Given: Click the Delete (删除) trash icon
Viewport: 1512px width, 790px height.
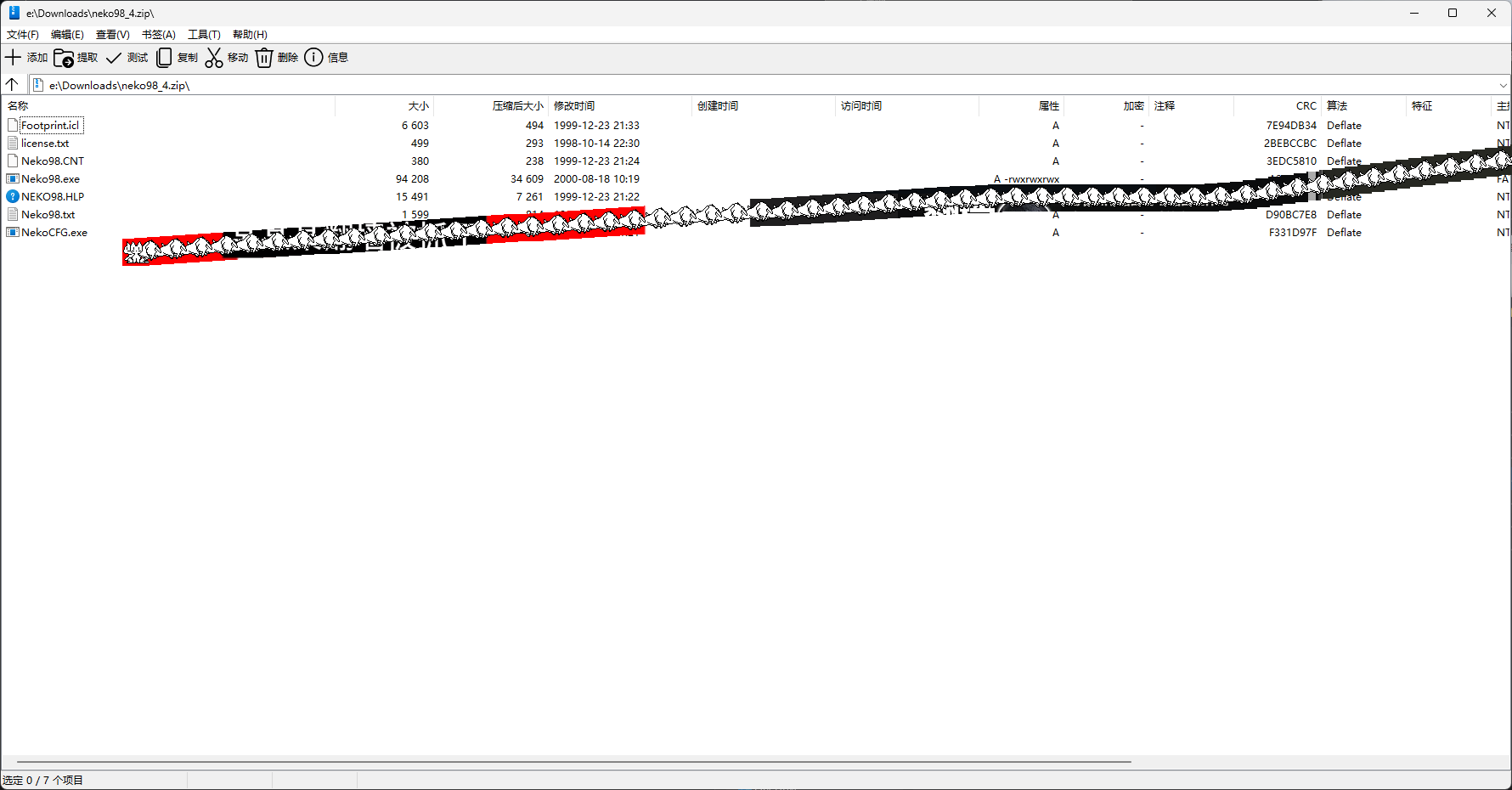Looking at the screenshot, I should coord(264,58).
